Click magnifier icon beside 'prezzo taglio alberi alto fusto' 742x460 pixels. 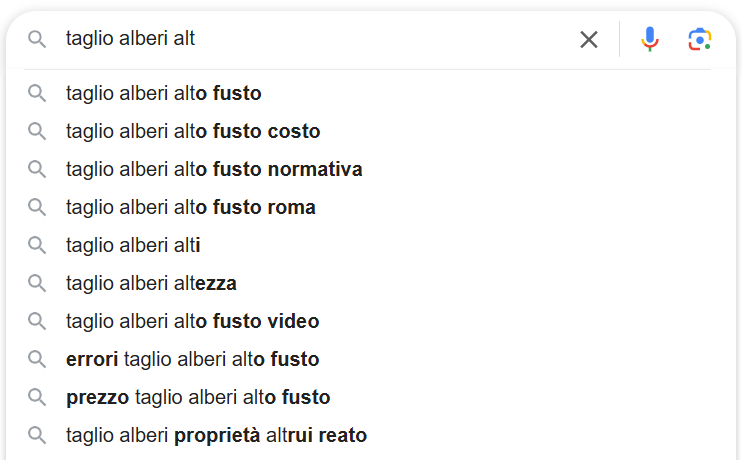click(x=37, y=398)
